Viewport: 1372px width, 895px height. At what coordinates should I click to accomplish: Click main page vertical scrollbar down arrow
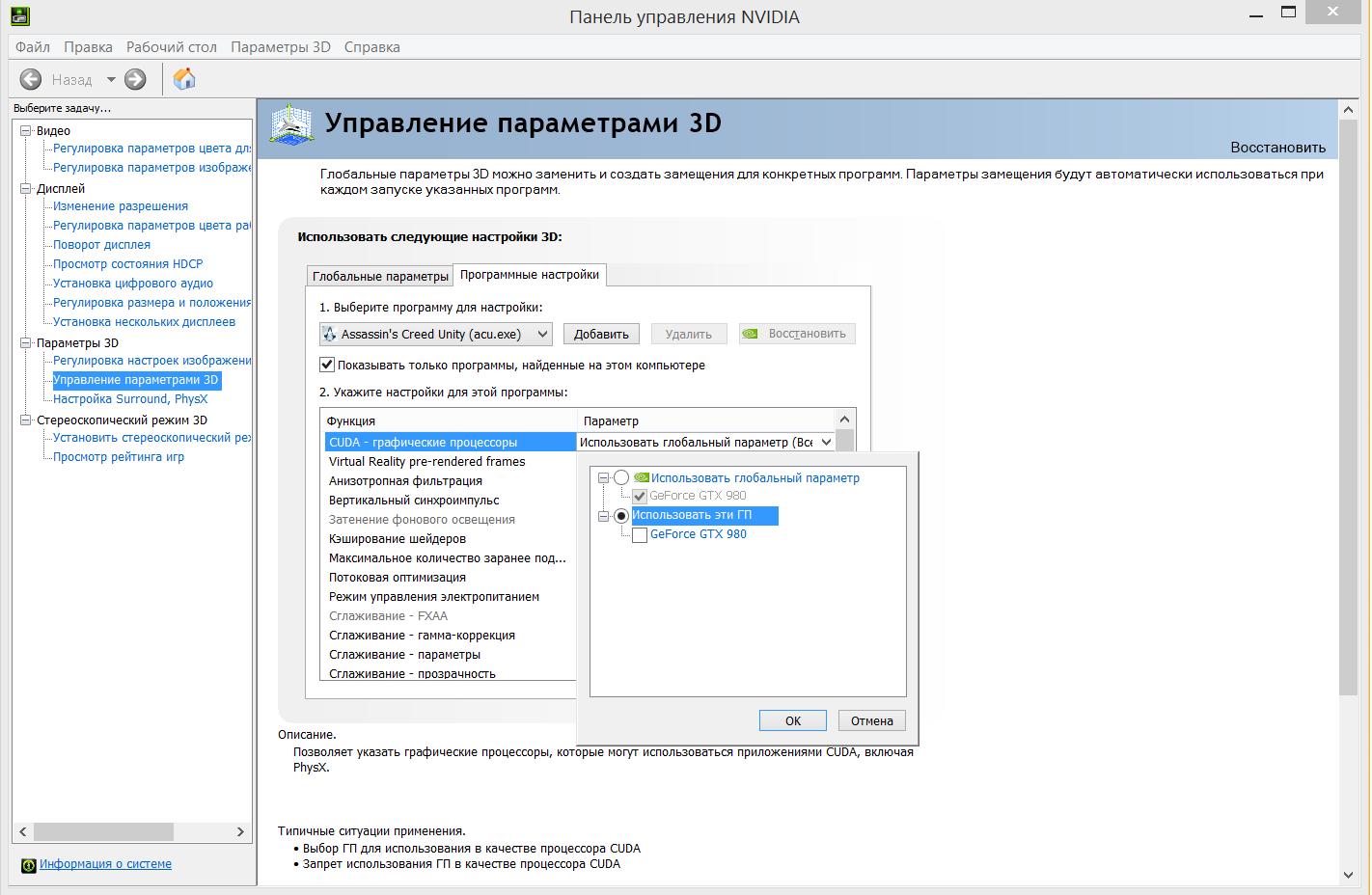click(1349, 875)
